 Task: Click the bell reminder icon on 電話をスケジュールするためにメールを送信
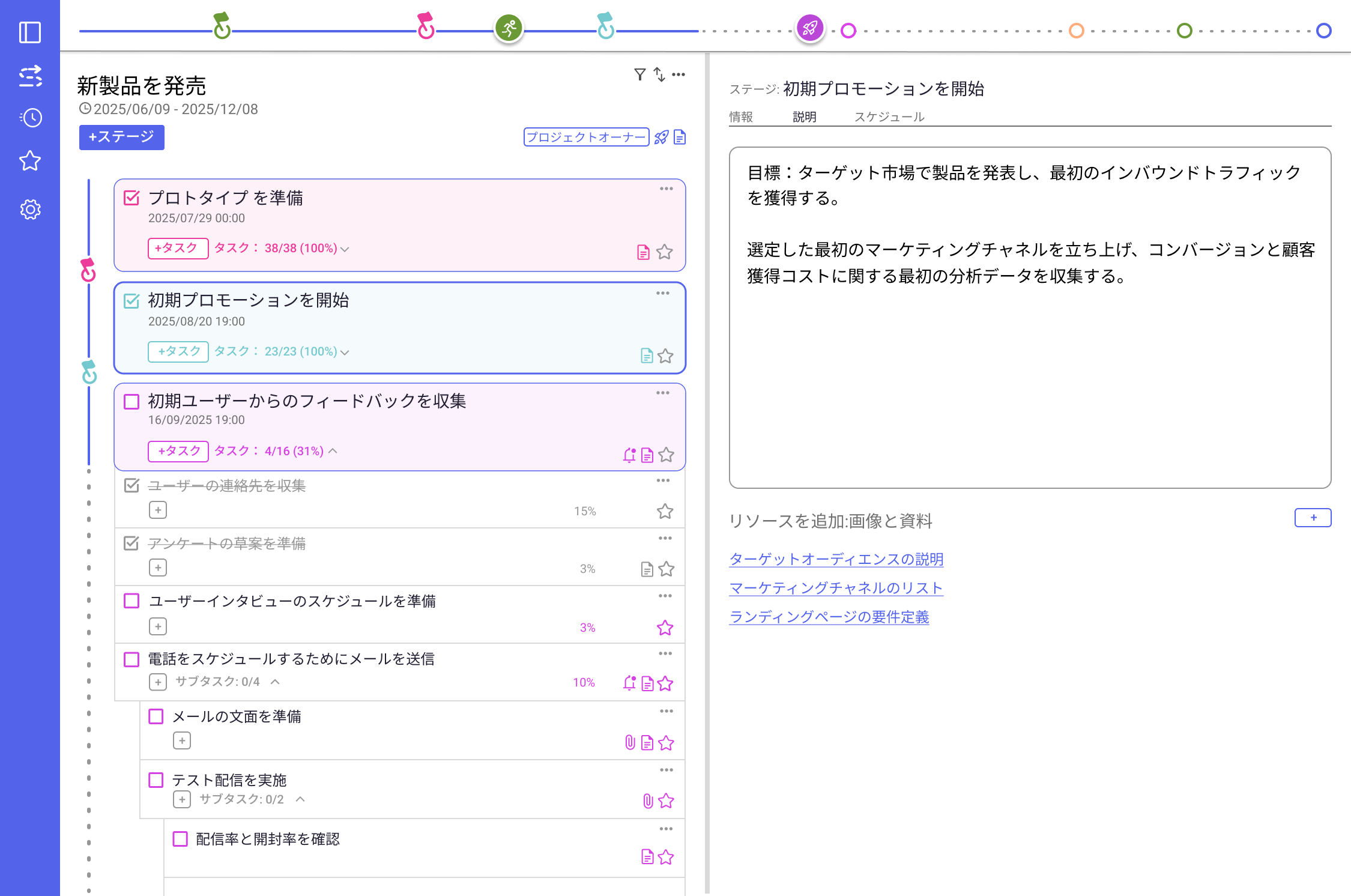(x=629, y=683)
